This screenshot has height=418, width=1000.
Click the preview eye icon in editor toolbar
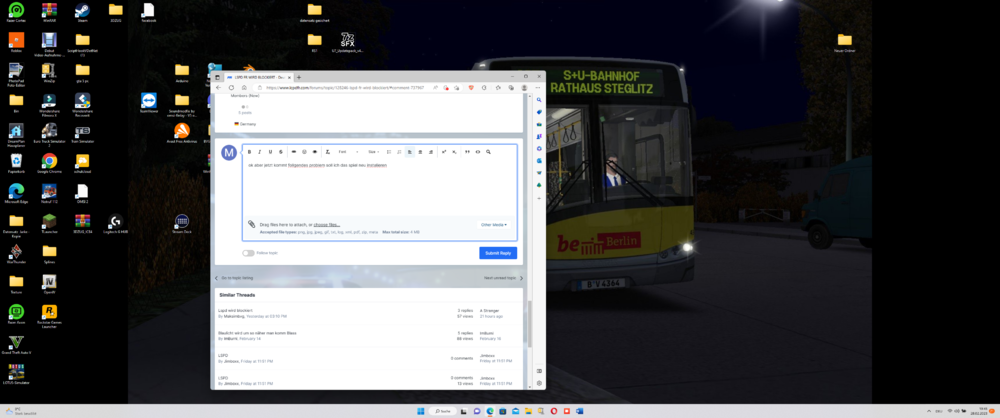[x=478, y=152]
